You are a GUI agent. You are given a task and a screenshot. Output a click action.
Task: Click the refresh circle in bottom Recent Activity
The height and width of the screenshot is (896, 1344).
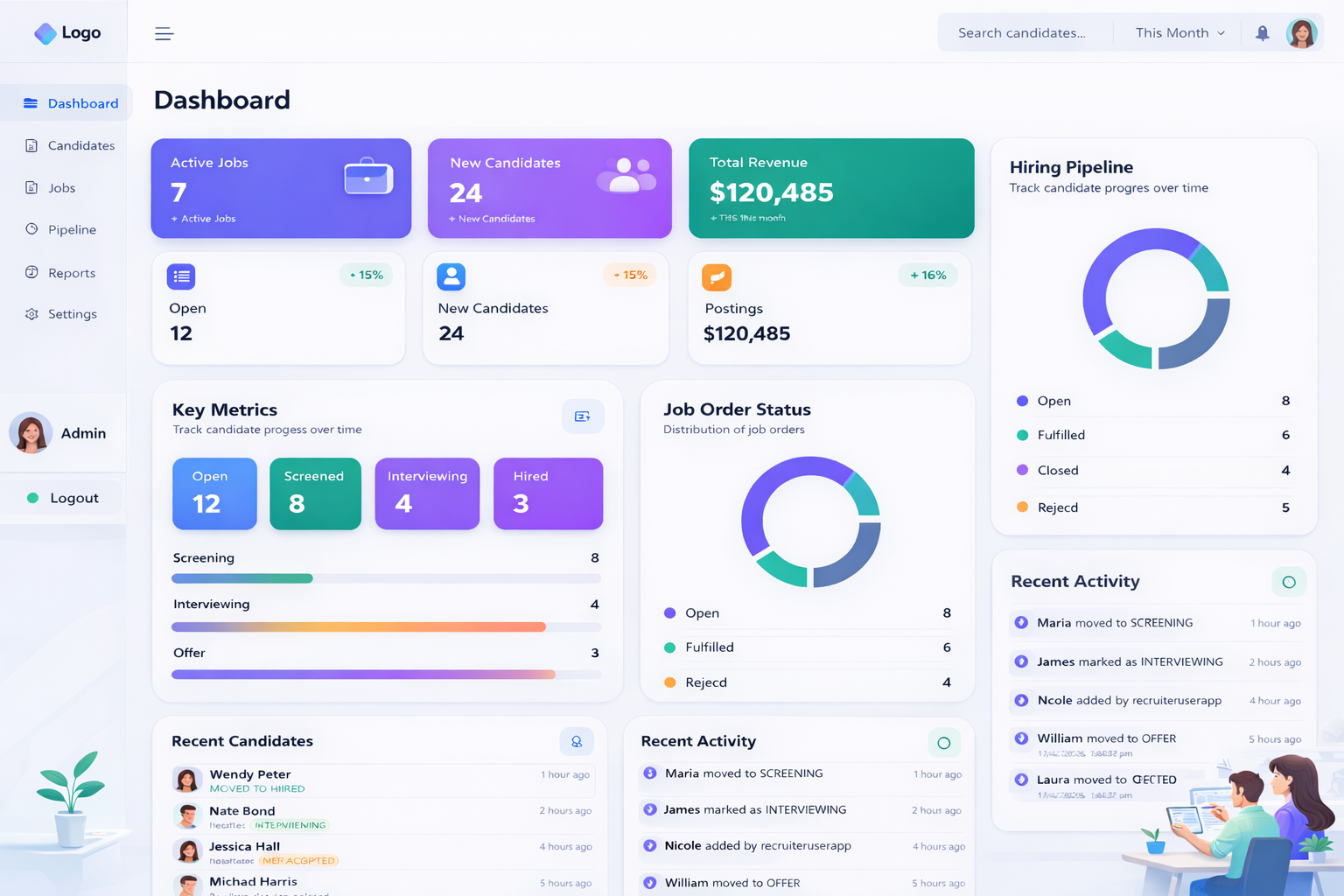(943, 743)
